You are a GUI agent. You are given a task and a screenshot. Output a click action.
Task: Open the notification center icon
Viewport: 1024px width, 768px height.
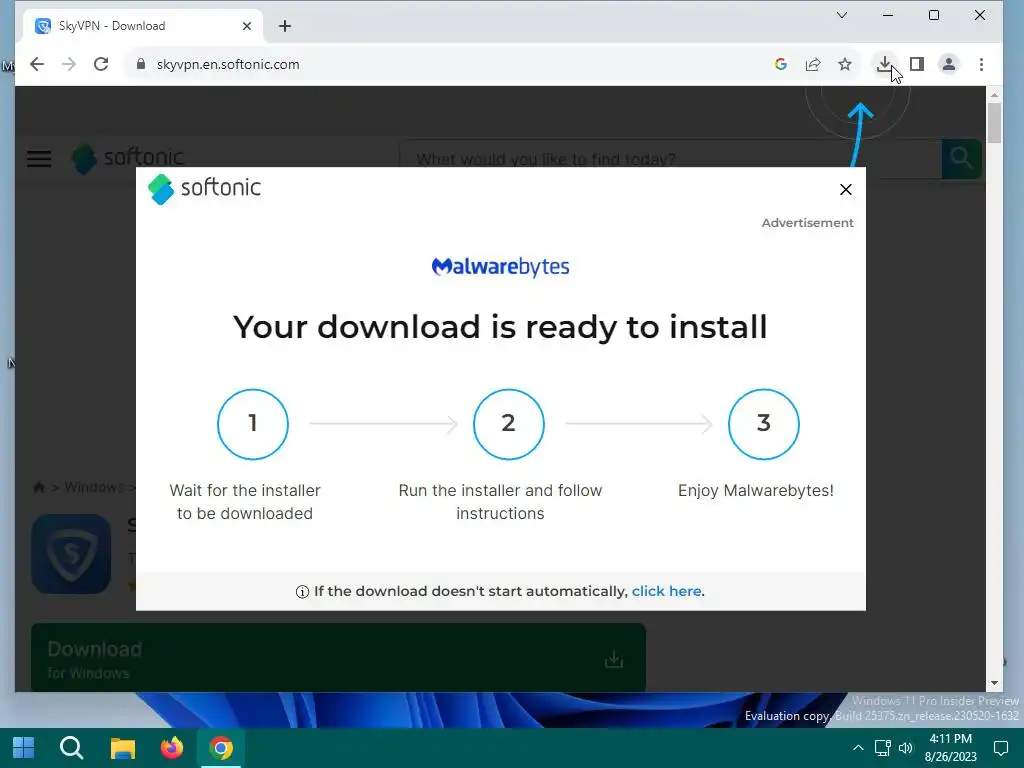coord(1000,748)
